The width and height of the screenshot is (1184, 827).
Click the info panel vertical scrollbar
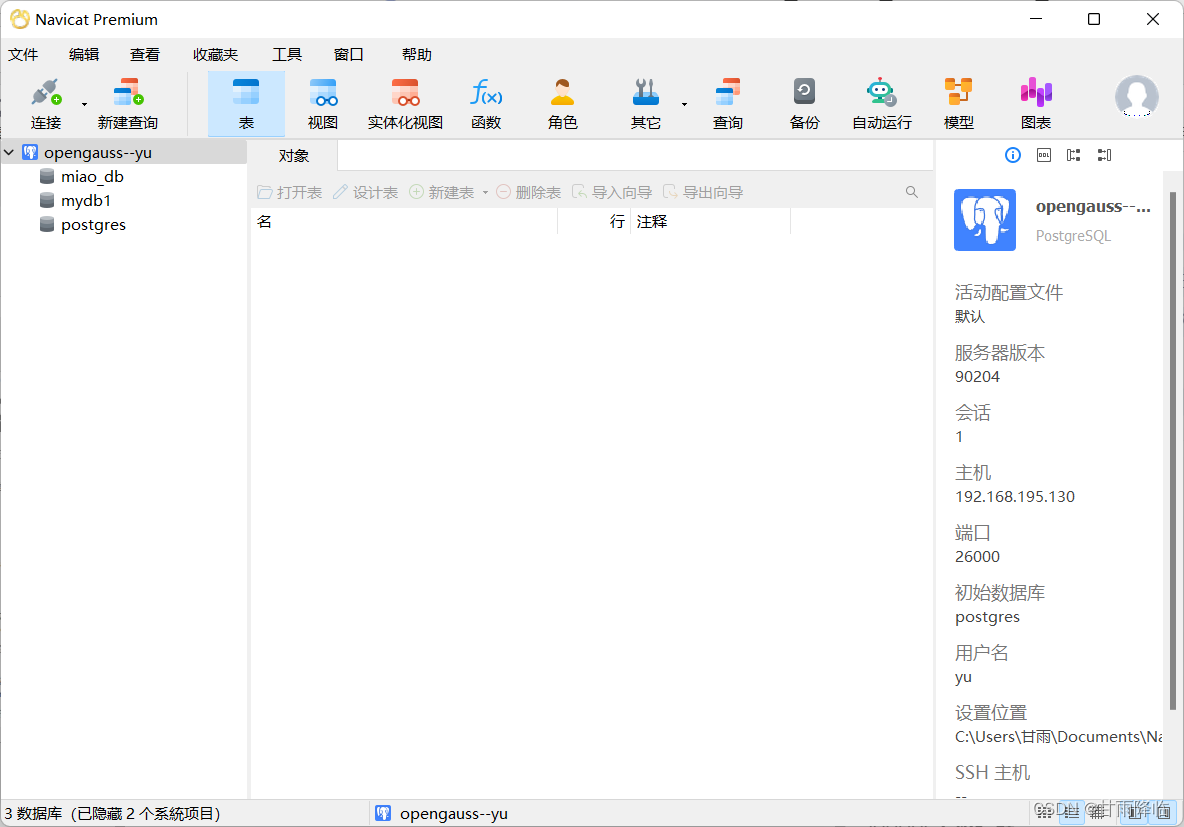point(1173,451)
